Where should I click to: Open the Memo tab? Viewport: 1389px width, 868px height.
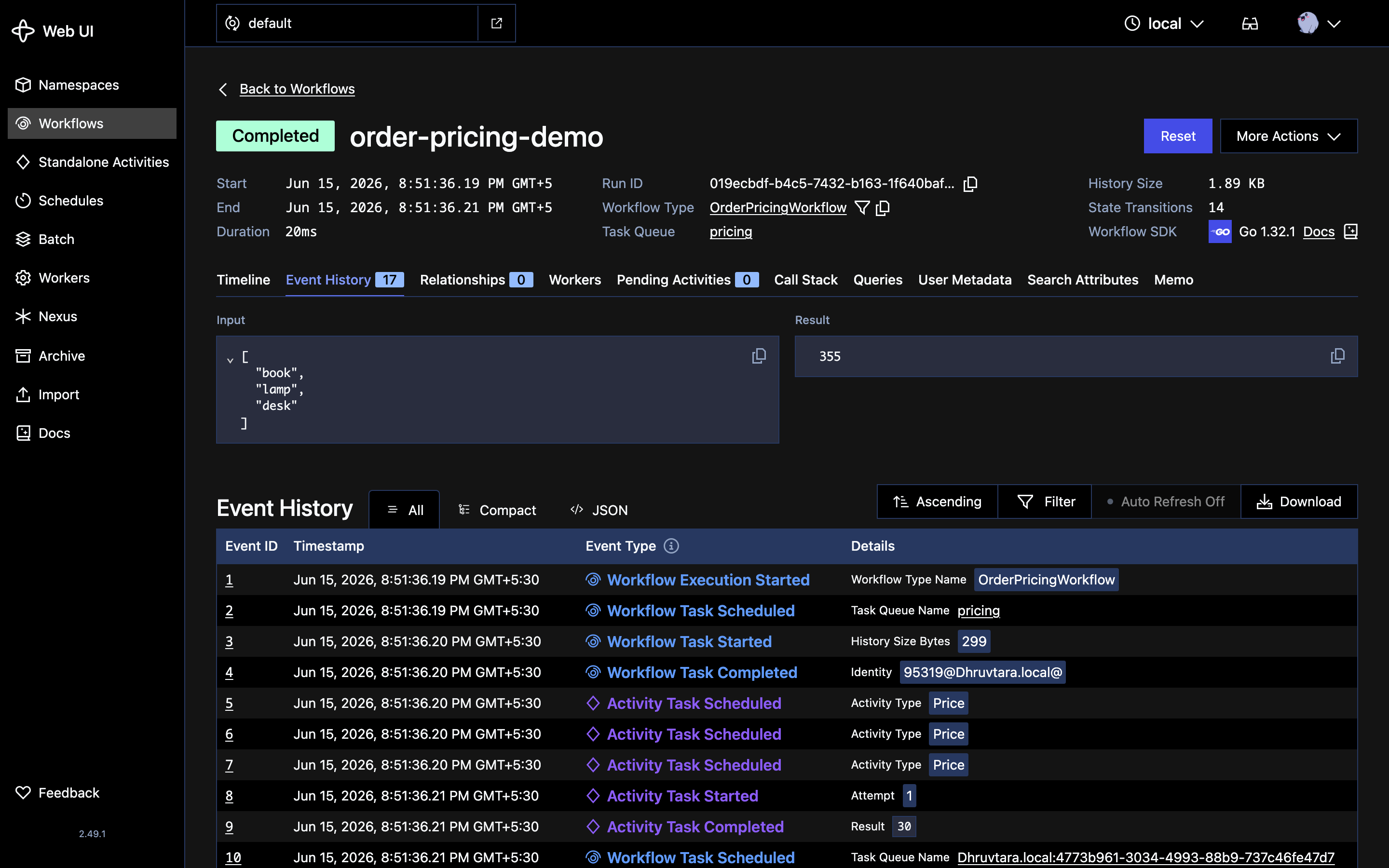coord(1174,280)
